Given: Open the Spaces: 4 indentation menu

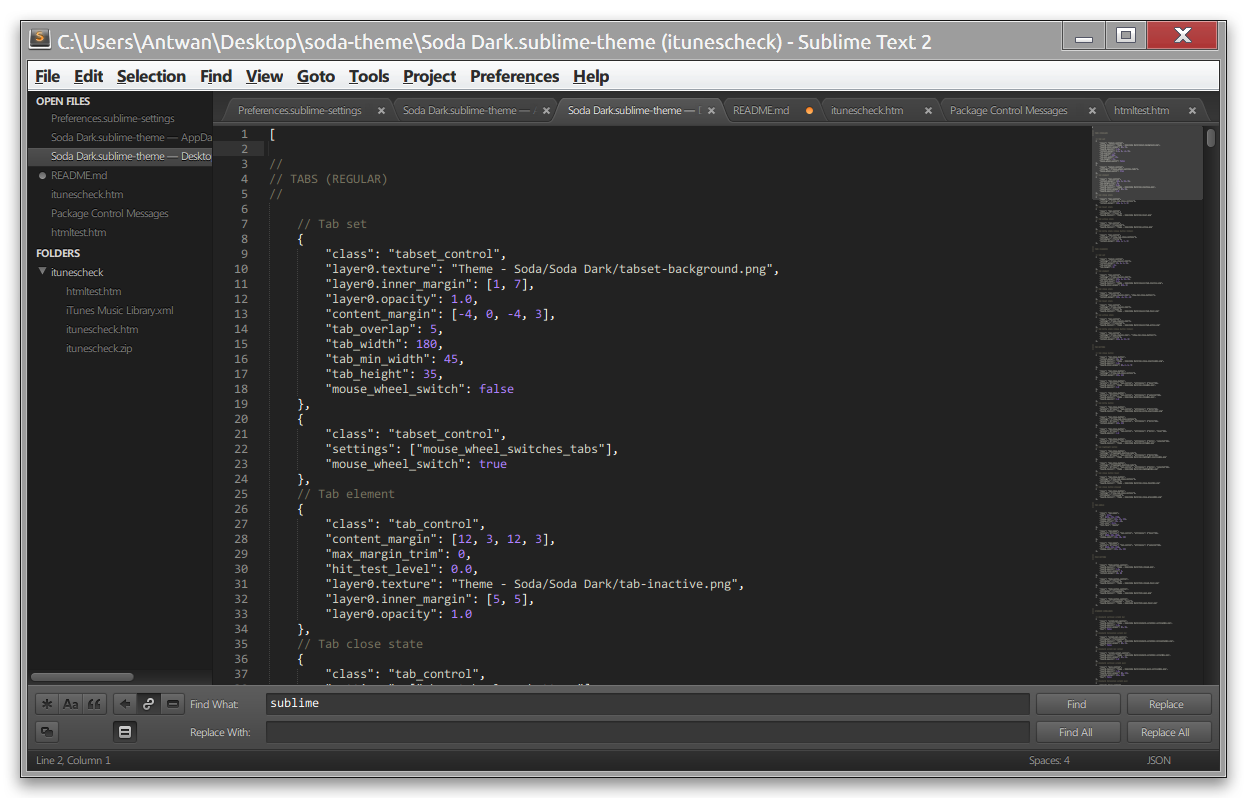Looking at the screenshot, I should 1049,761.
